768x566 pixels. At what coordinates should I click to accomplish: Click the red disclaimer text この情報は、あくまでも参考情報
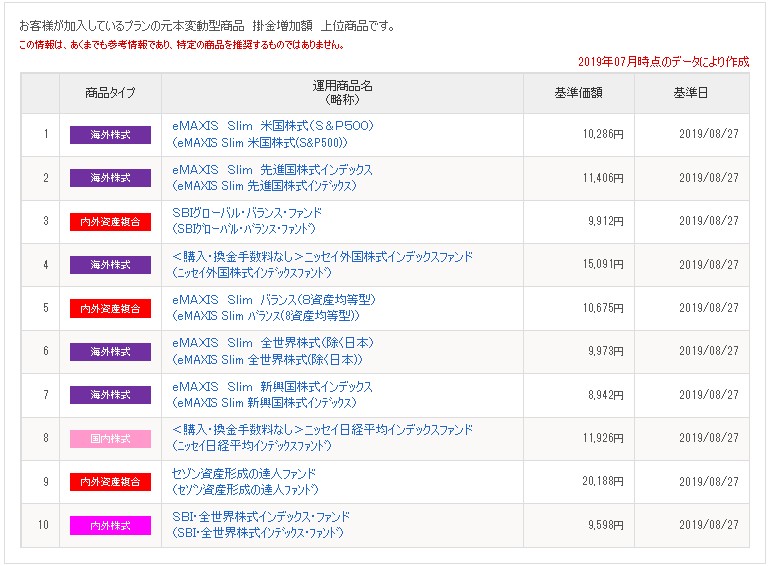tap(181, 45)
